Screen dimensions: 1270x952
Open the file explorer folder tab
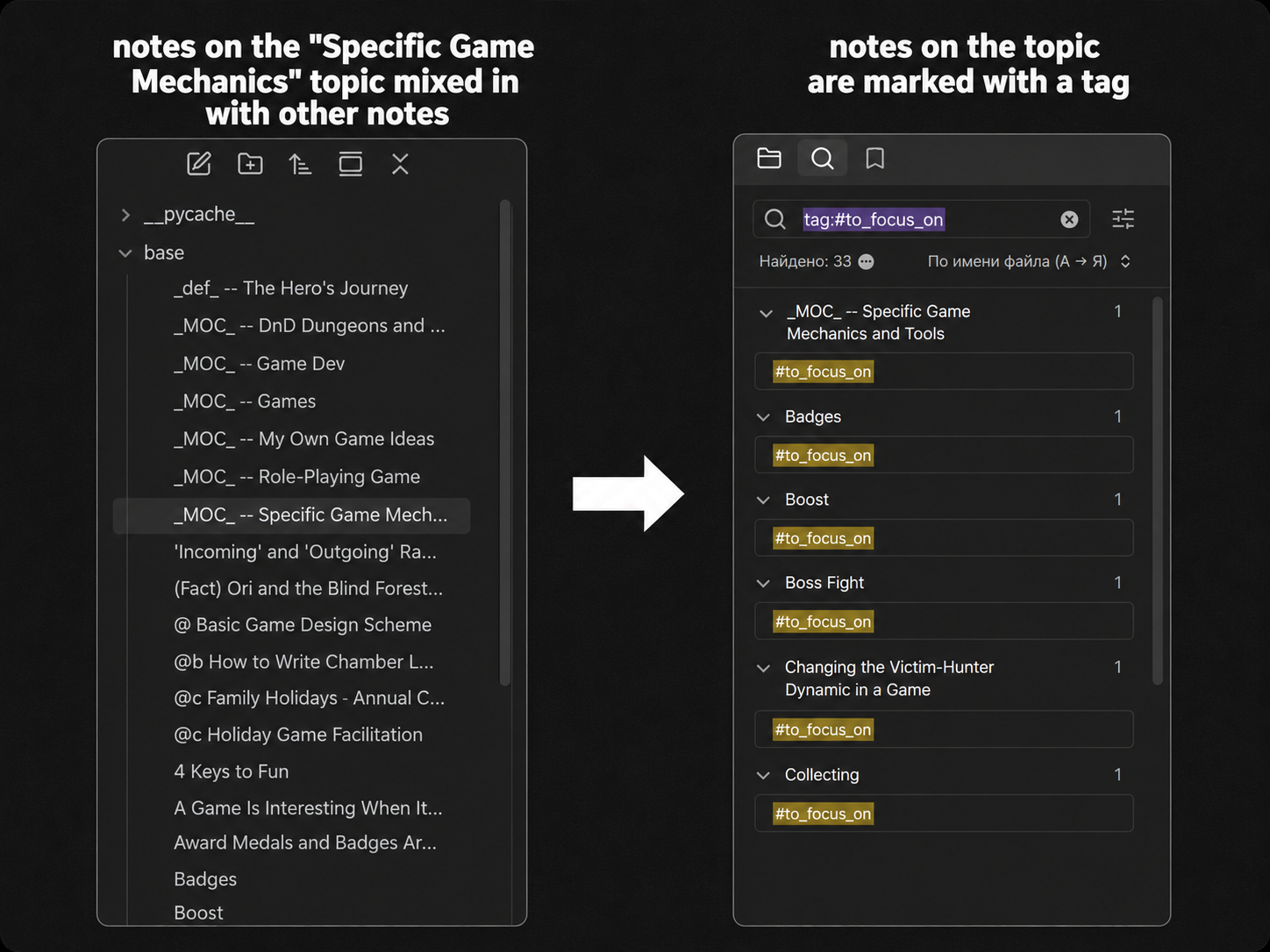pyautogui.click(x=769, y=158)
